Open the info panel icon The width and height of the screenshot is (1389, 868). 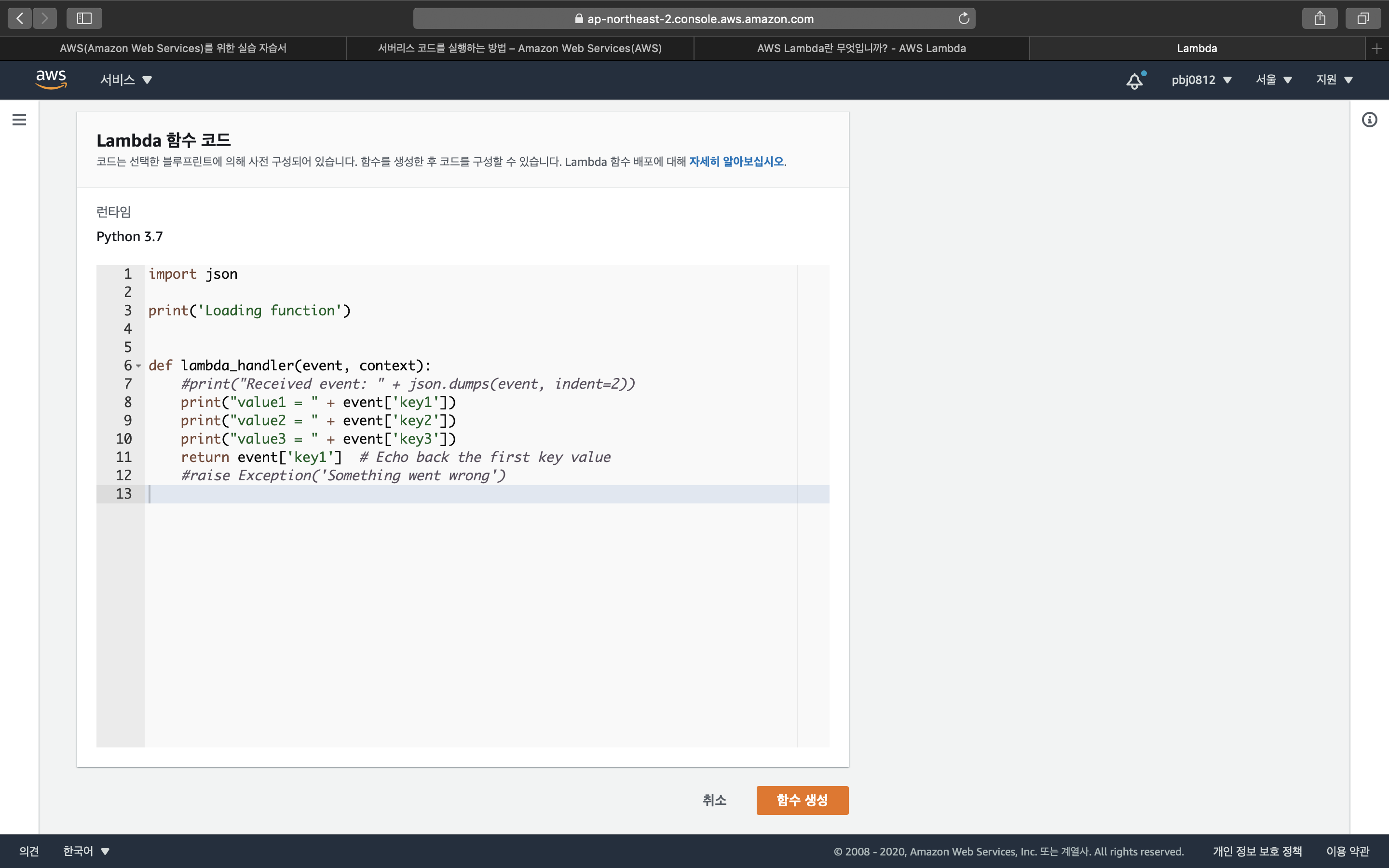click(x=1370, y=120)
